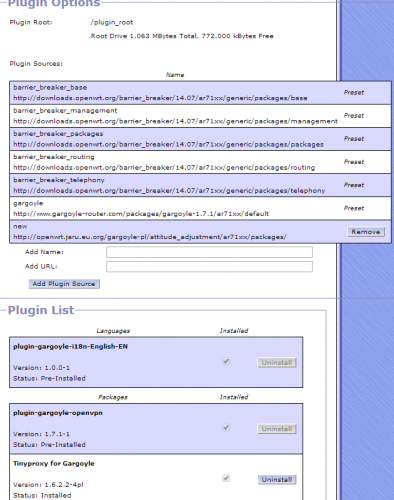The image size is (394, 500).
Task: Select the barrier_breaker_telephony source name
Action: [x=59, y=180]
